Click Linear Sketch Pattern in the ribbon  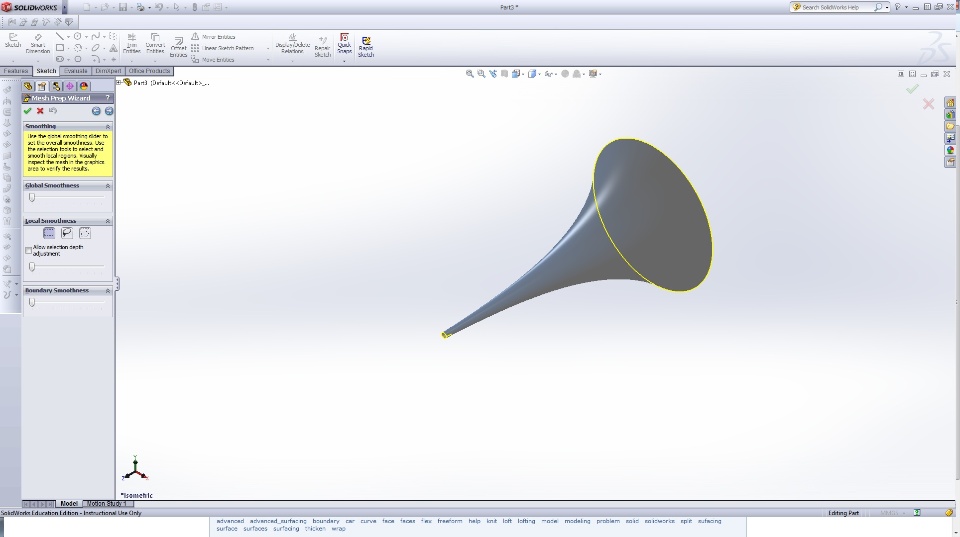(x=223, y=48)
